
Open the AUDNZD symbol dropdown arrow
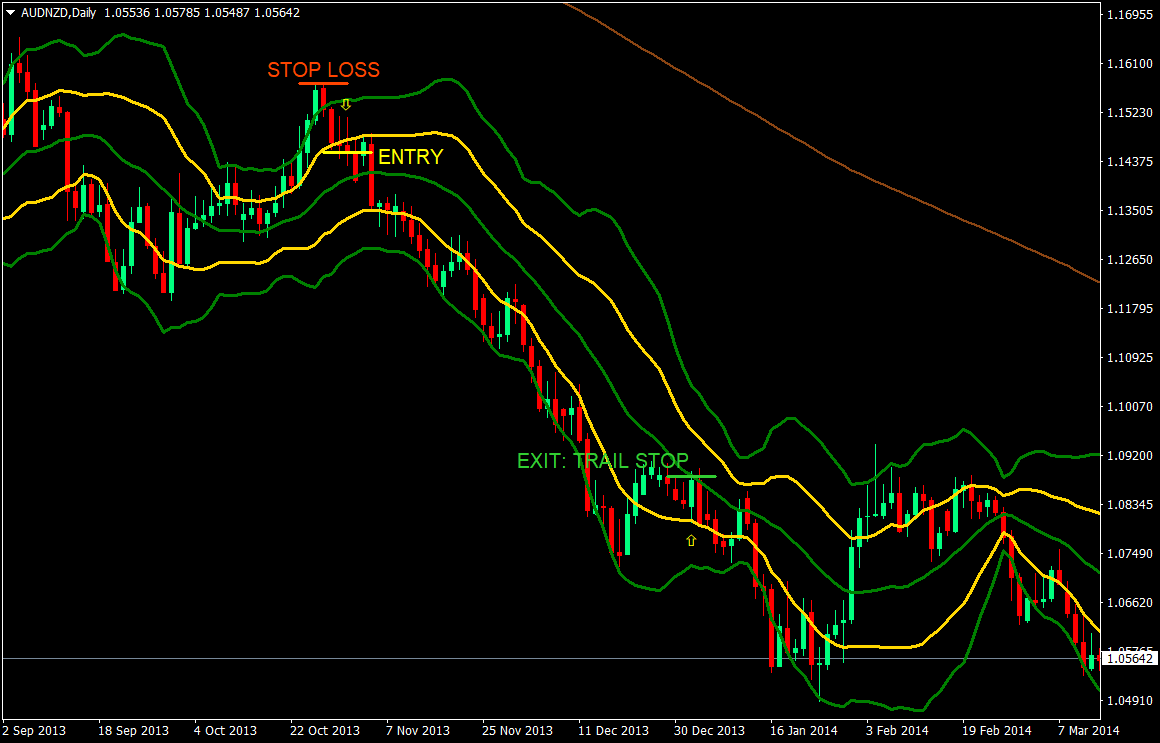click(x=8, y=9)
